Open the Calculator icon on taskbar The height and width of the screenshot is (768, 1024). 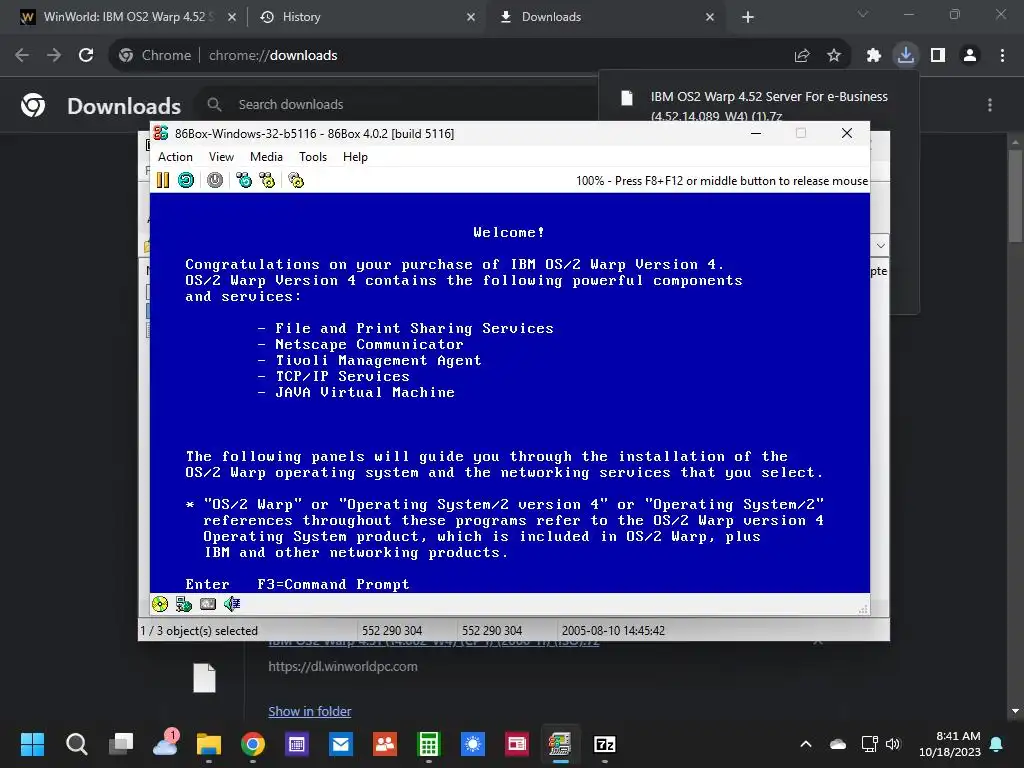point(428,744)
